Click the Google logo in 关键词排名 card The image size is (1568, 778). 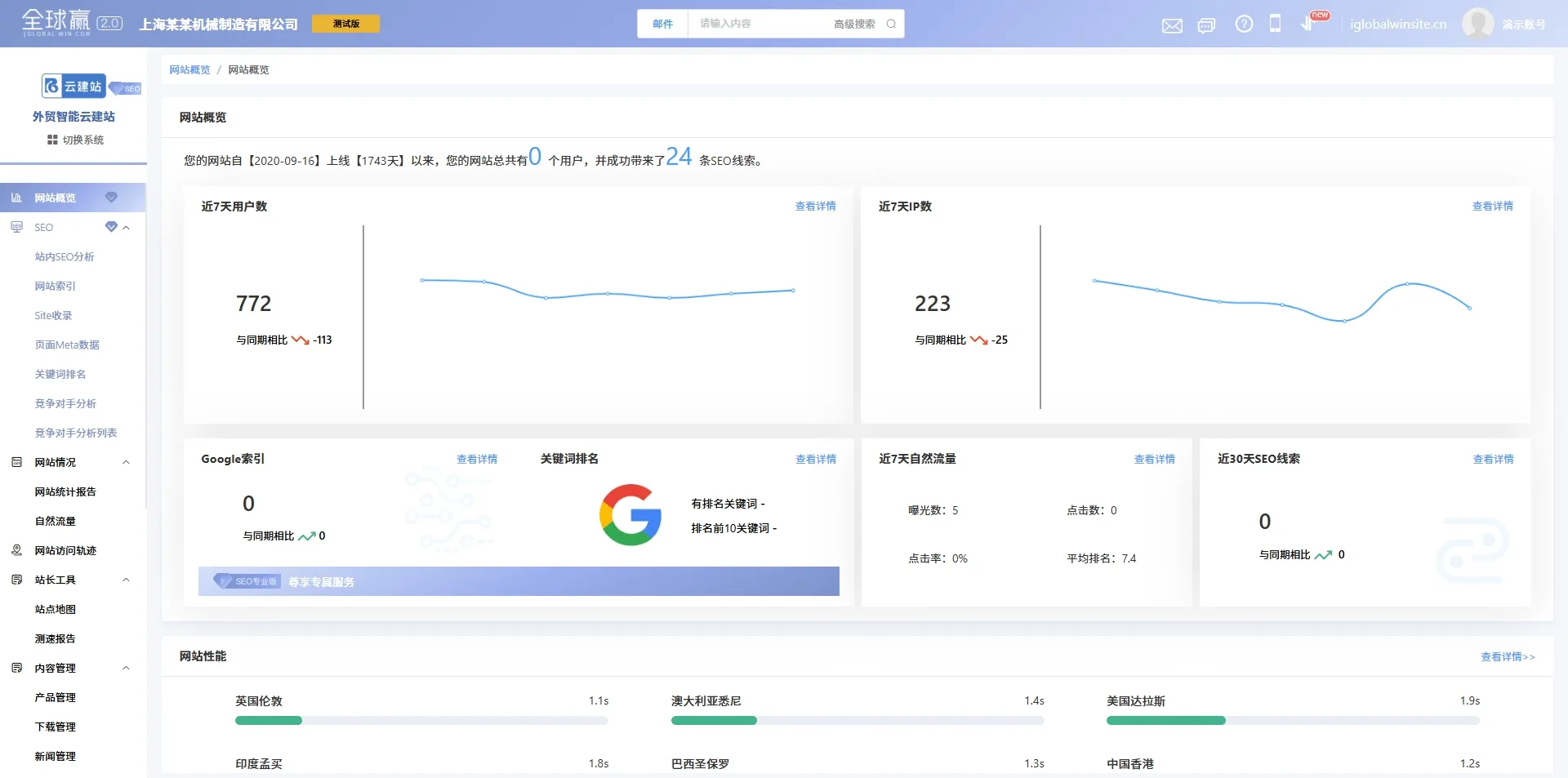pyautogui.click(x=630, y=515)
